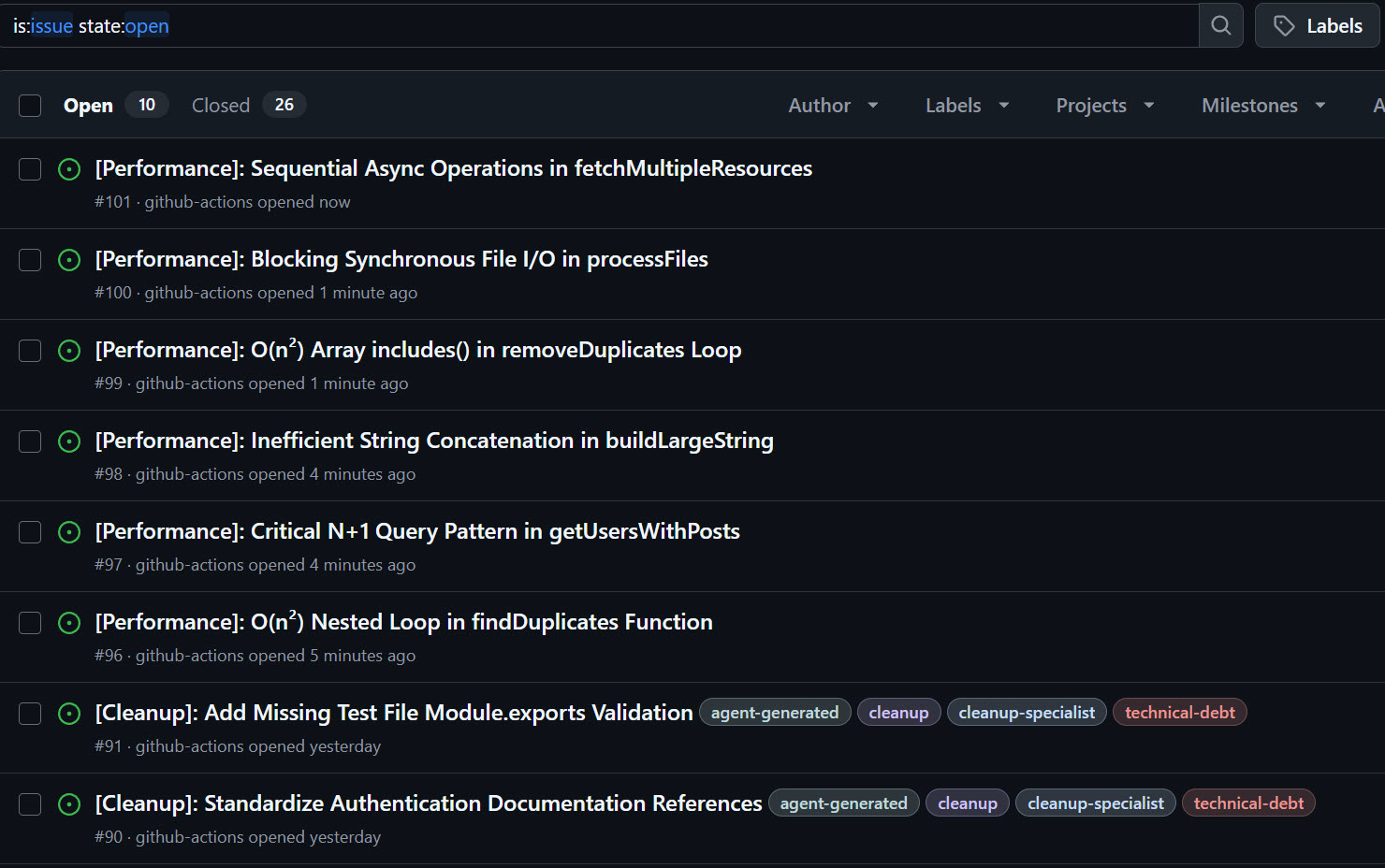Select the checkbox for issue #101
This screenshot has width=1385, height=868.
click(30, 169)
